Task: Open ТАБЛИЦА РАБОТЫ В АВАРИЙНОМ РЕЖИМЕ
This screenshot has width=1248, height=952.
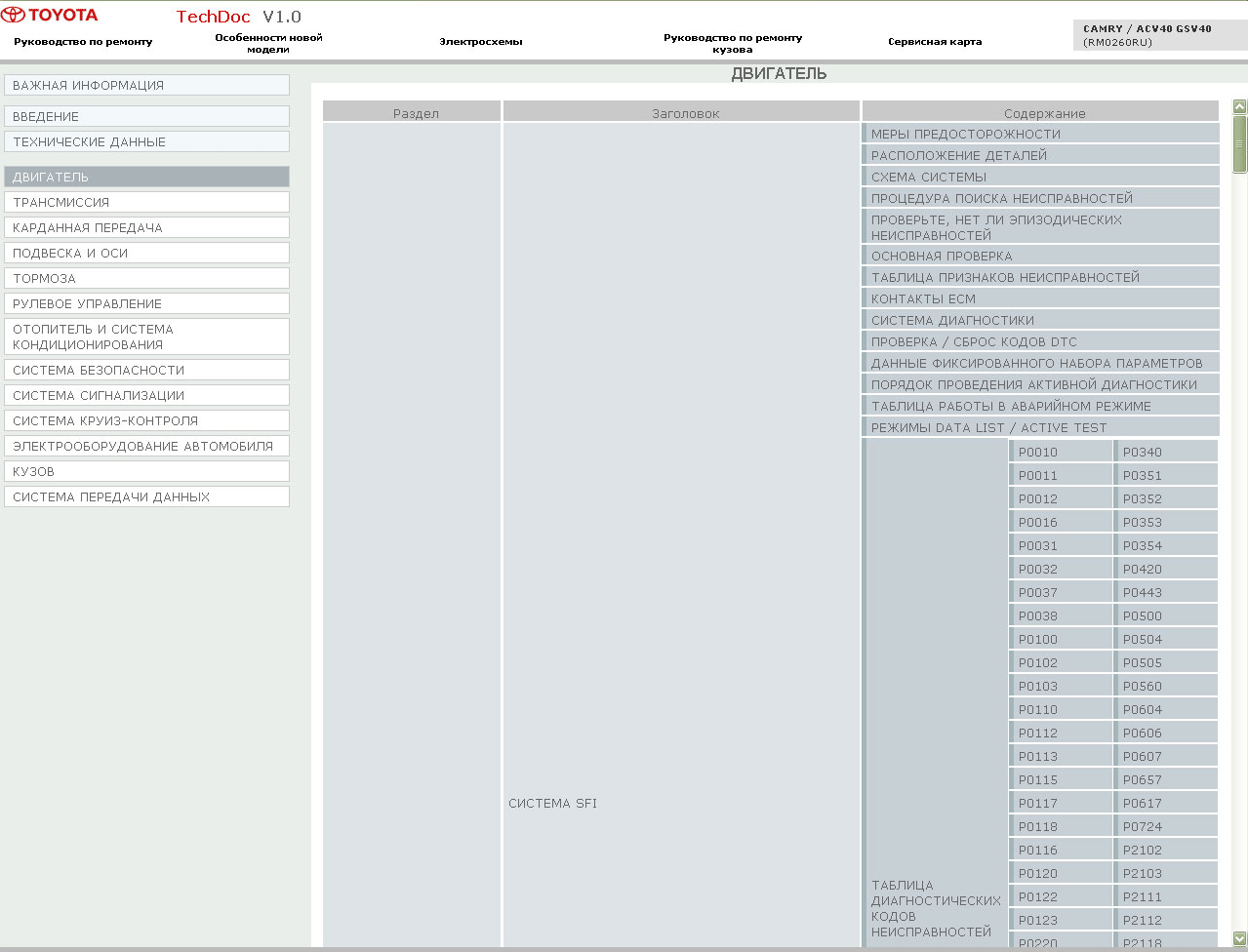Action: click(1040, 406)
